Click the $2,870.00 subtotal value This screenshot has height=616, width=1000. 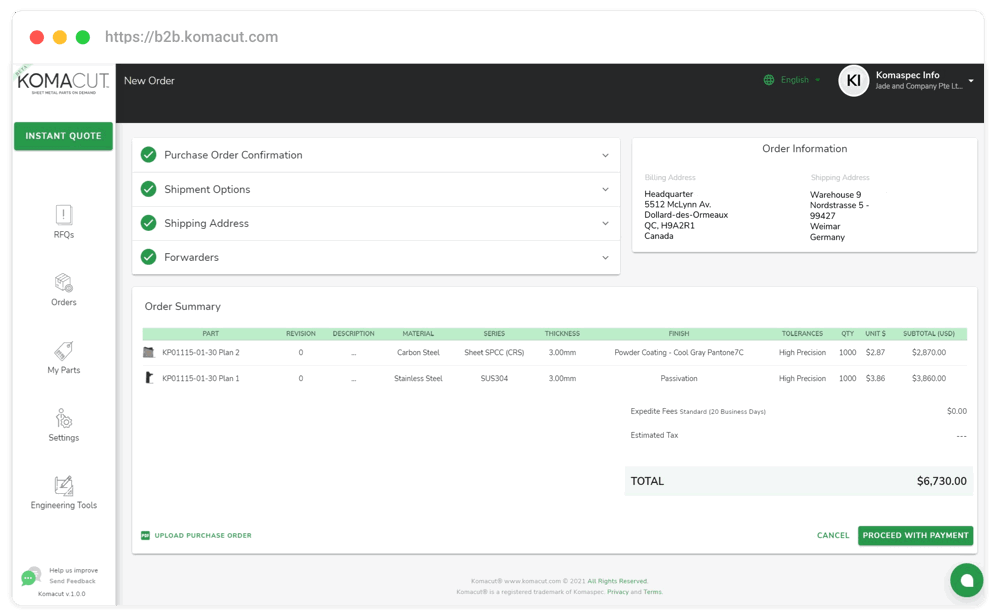(x=929, y=353)
